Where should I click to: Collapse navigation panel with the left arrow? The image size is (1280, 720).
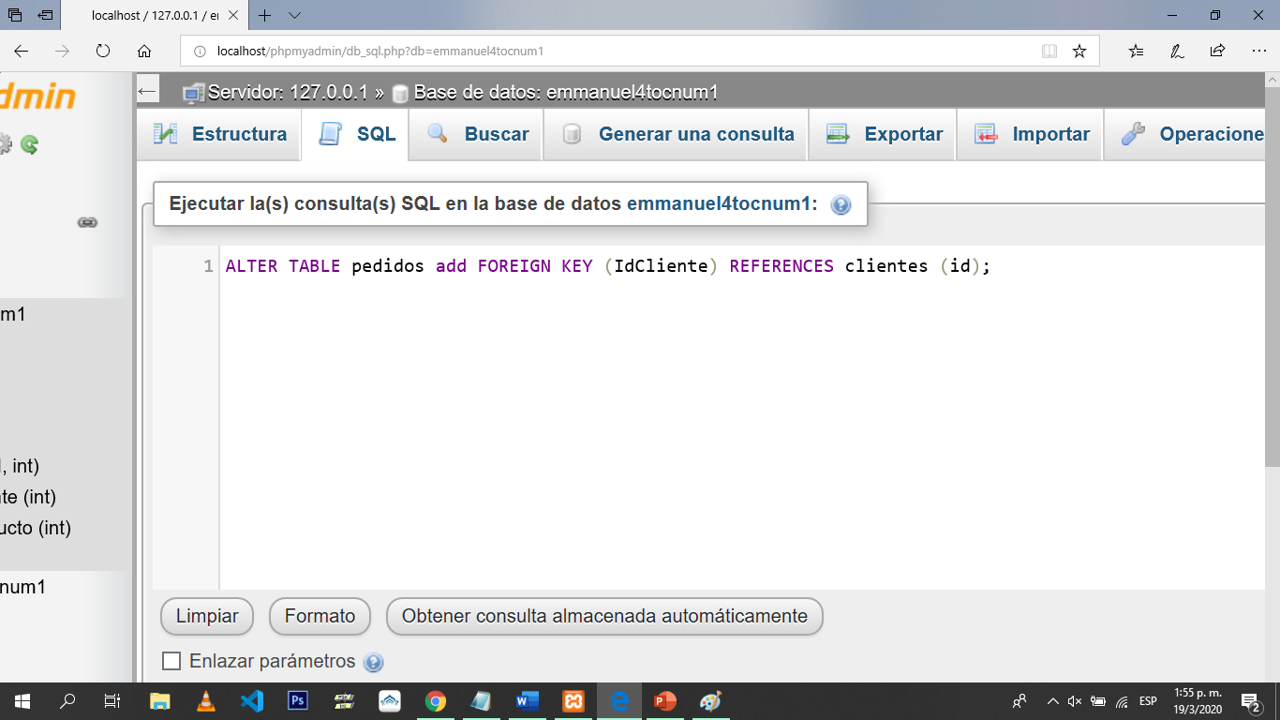pyautogui.click(x=147, y=91)
